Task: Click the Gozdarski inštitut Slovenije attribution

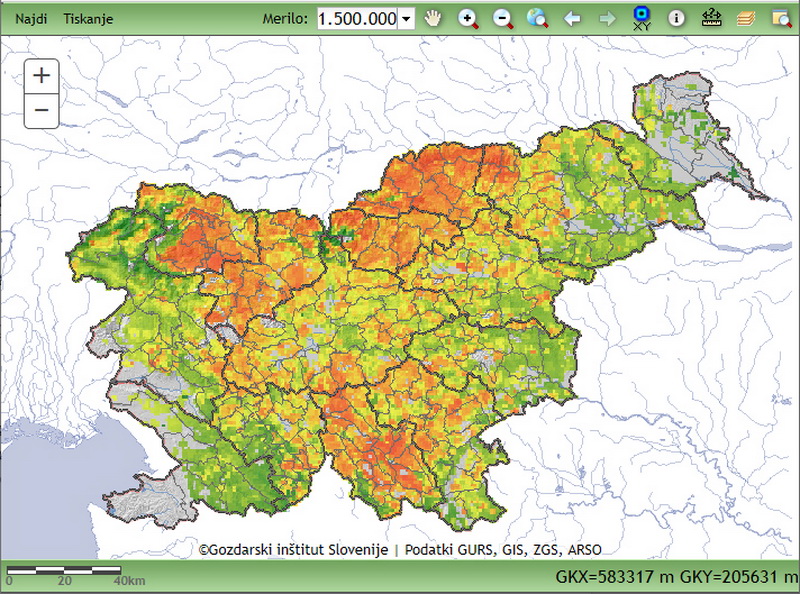Action: tap(293, 550)
